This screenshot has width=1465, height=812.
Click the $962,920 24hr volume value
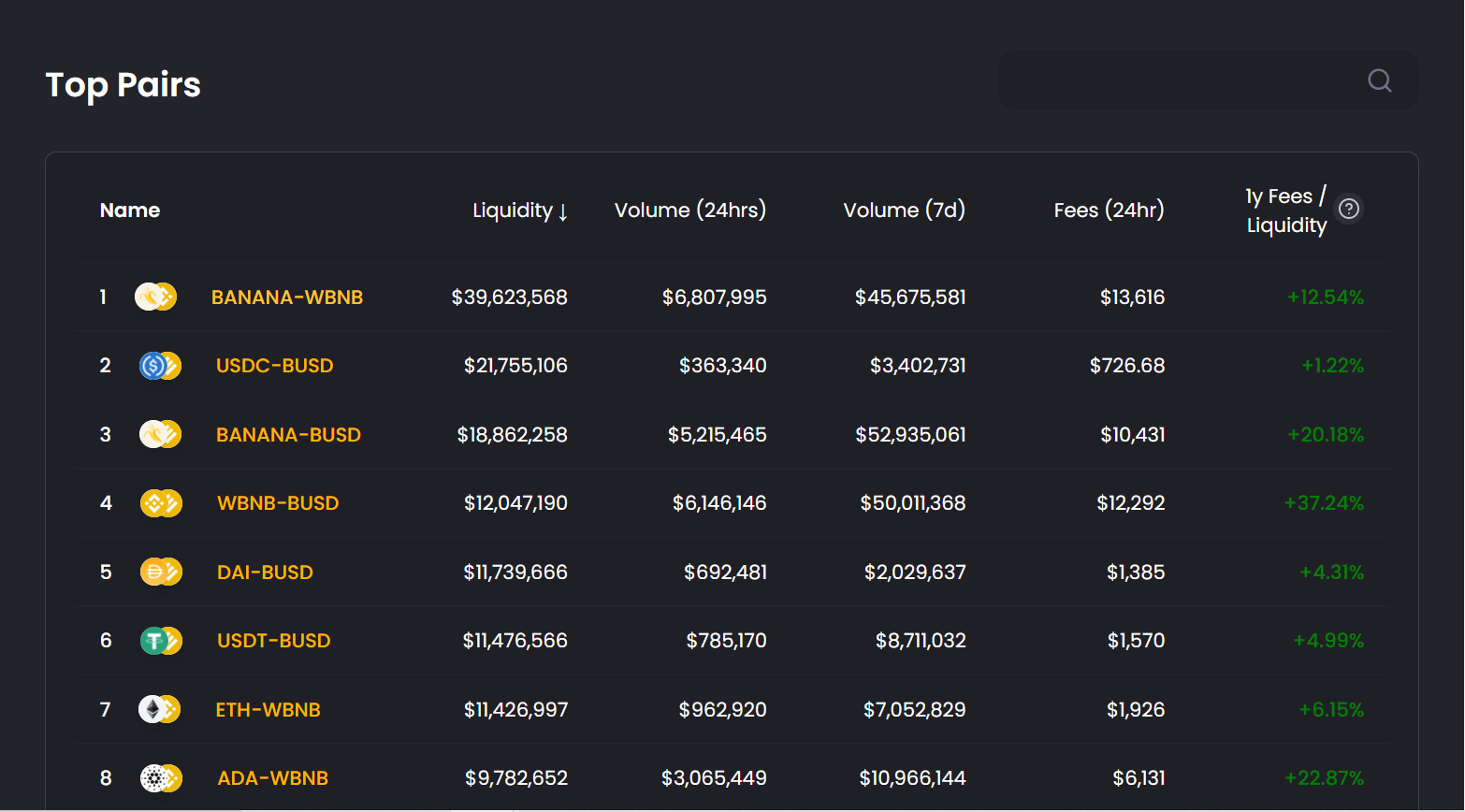(x=723, y=710)
